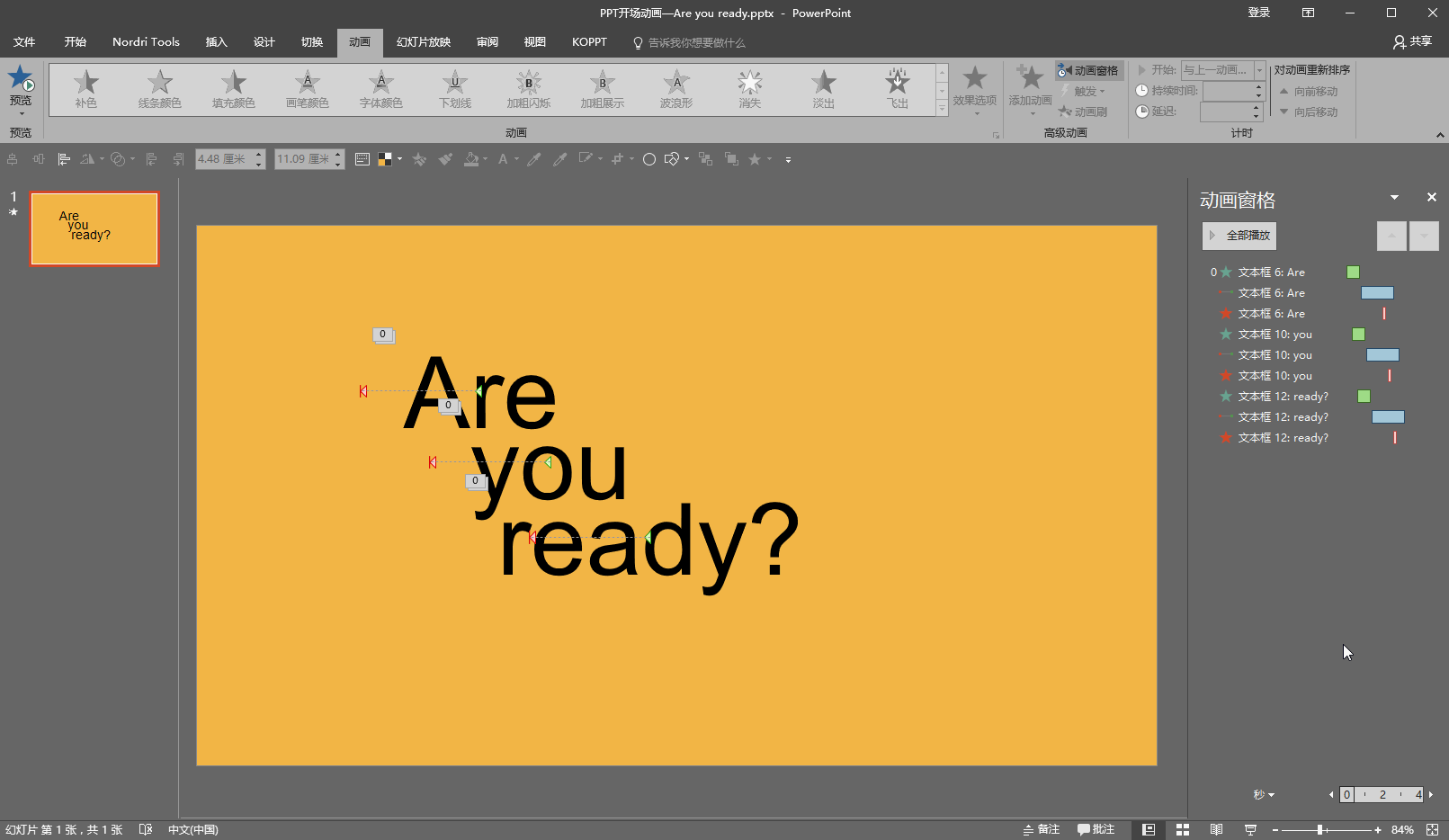
Task: Switch to slide sorter view icon
Action: pyautogui.click(x=1183, y=829)
